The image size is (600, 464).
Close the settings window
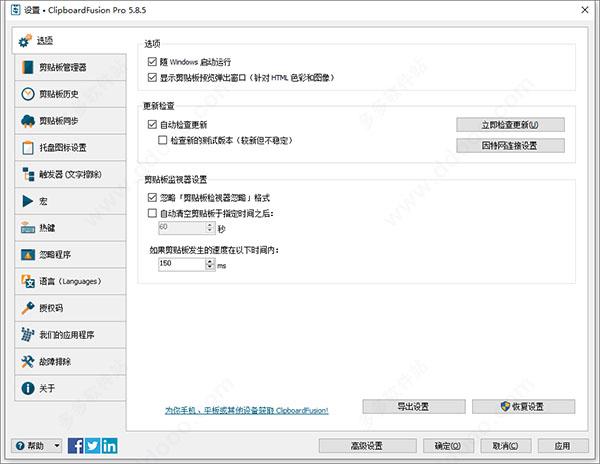tap(585, 10)
